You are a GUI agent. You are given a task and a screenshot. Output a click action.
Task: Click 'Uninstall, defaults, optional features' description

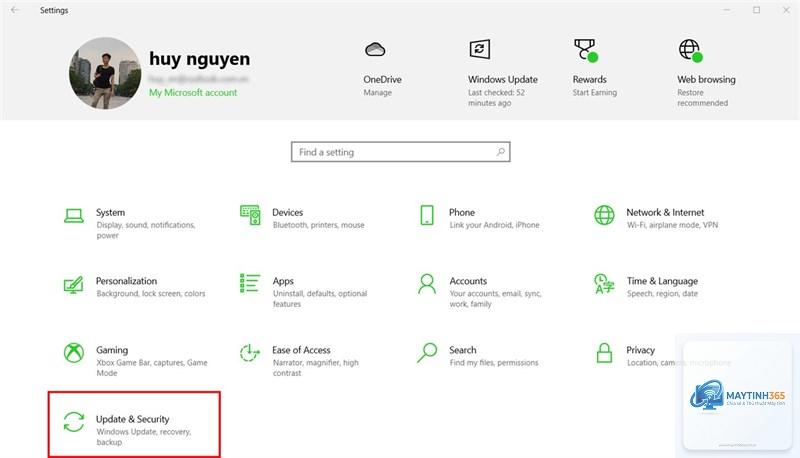click(320, 298)
